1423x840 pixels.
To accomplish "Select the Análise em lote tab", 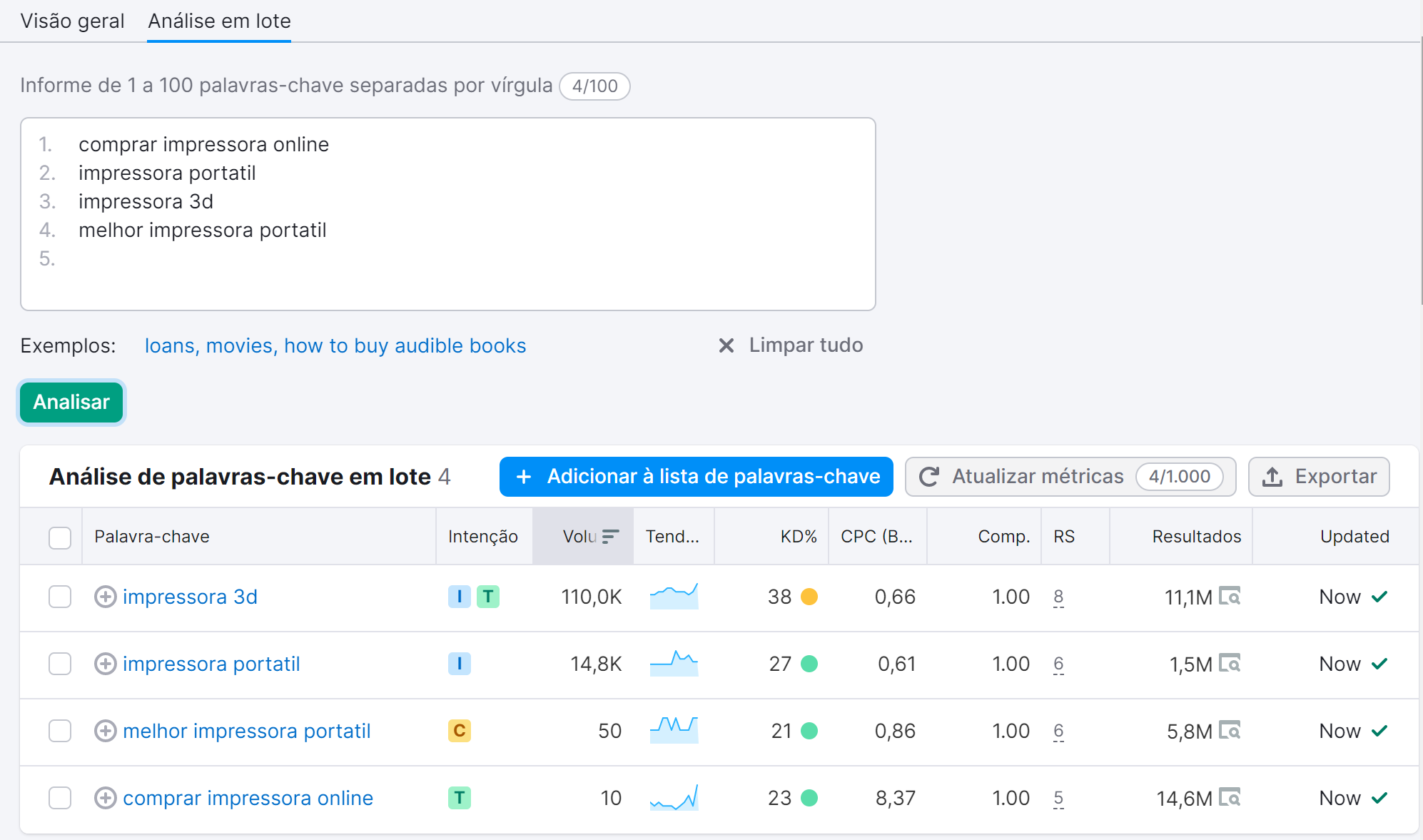I will 219,21.
